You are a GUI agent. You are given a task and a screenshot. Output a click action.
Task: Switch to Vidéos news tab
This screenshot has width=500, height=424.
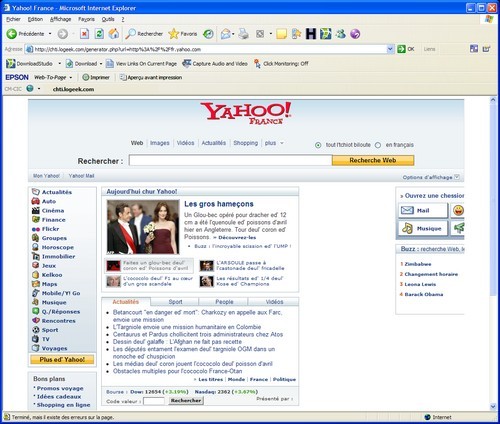(x=274, y=302)
